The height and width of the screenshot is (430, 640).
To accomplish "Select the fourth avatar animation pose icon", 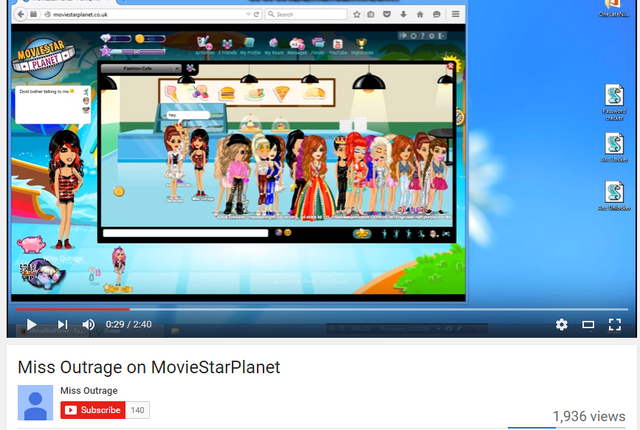I will click(421, 234).
